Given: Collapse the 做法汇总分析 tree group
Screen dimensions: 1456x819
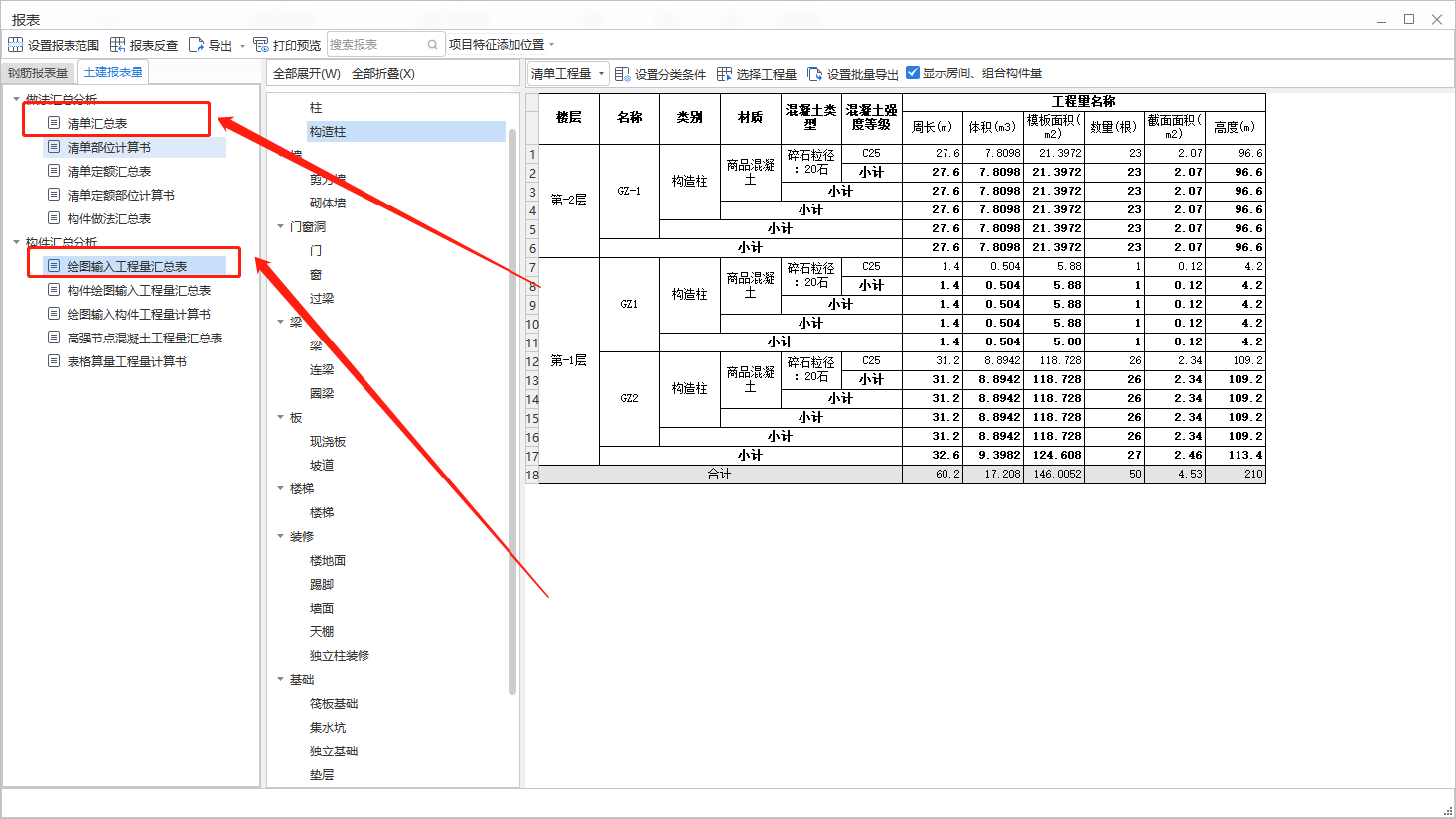Looking at the screenshot, I should [x=16, y=99].
